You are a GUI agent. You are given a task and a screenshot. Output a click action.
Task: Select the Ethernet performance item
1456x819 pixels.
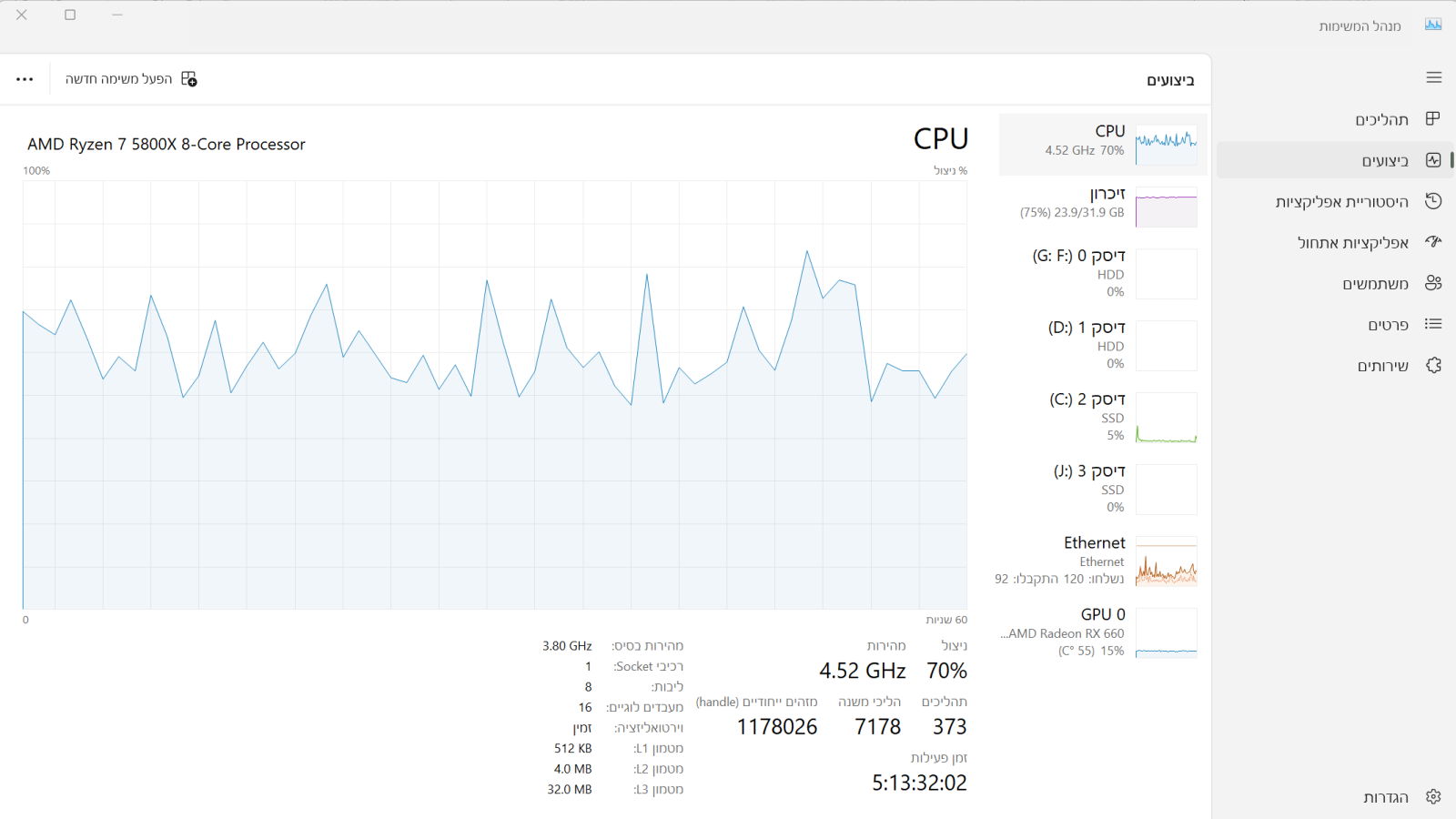pyautogui.click(x=1103, y=561)
